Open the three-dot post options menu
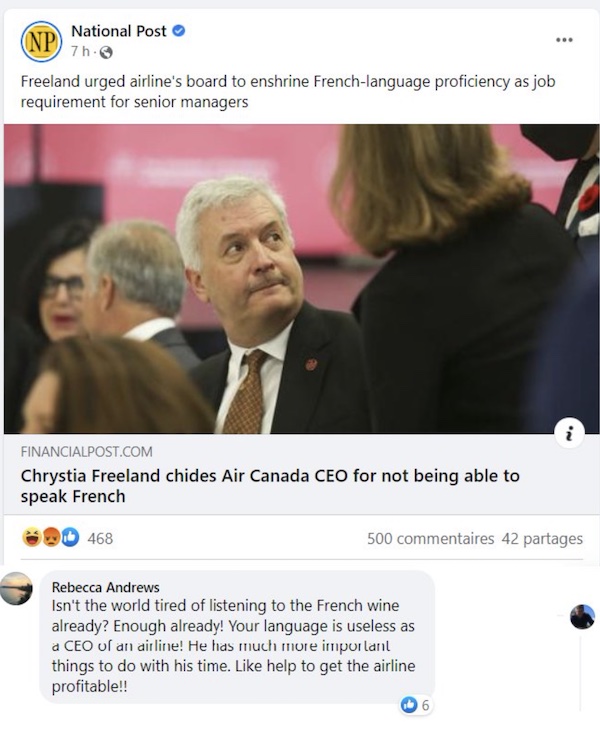Viewport: 600px width, 741px height. [x=564, y=40]
